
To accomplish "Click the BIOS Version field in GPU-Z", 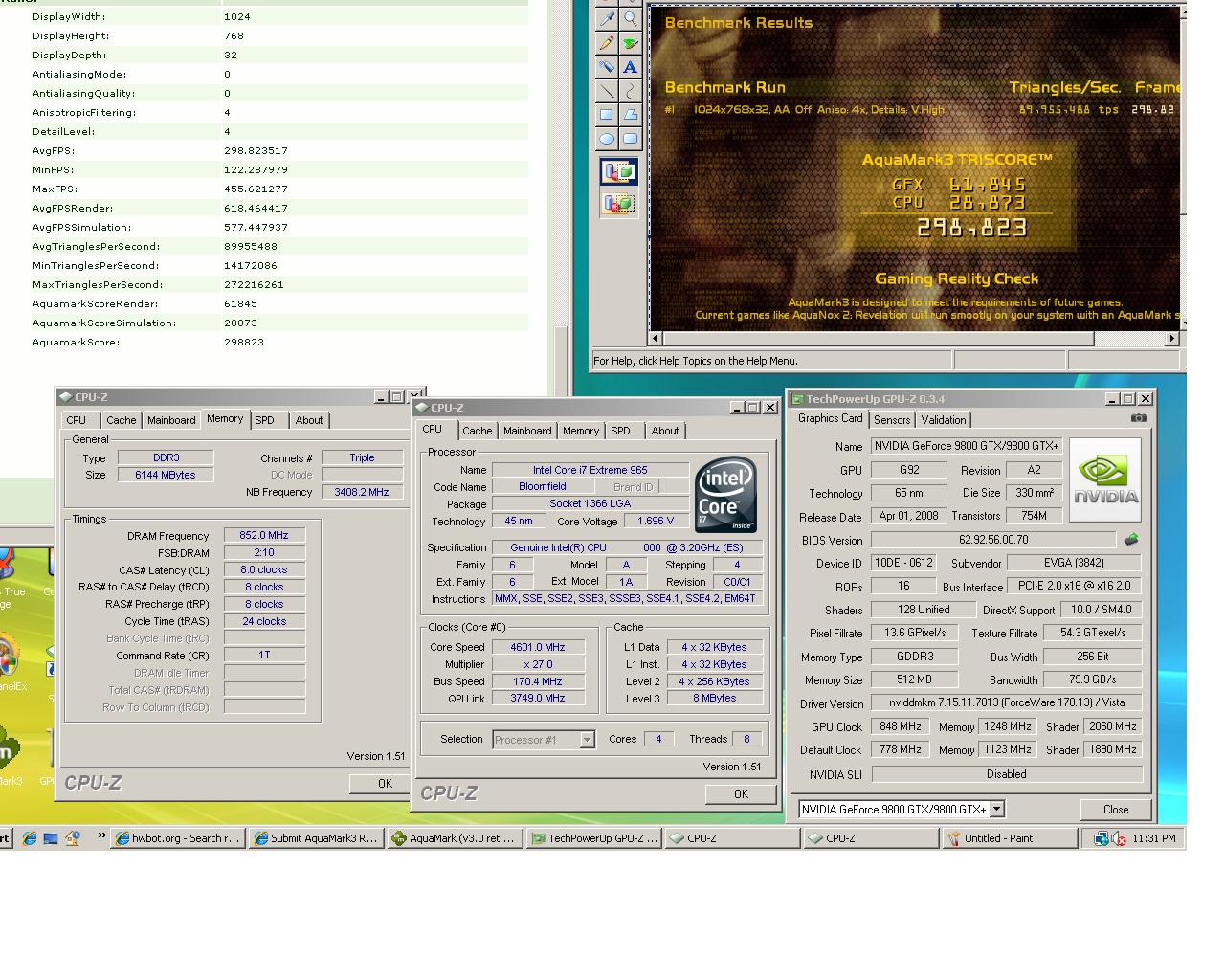I will (993, 540).
